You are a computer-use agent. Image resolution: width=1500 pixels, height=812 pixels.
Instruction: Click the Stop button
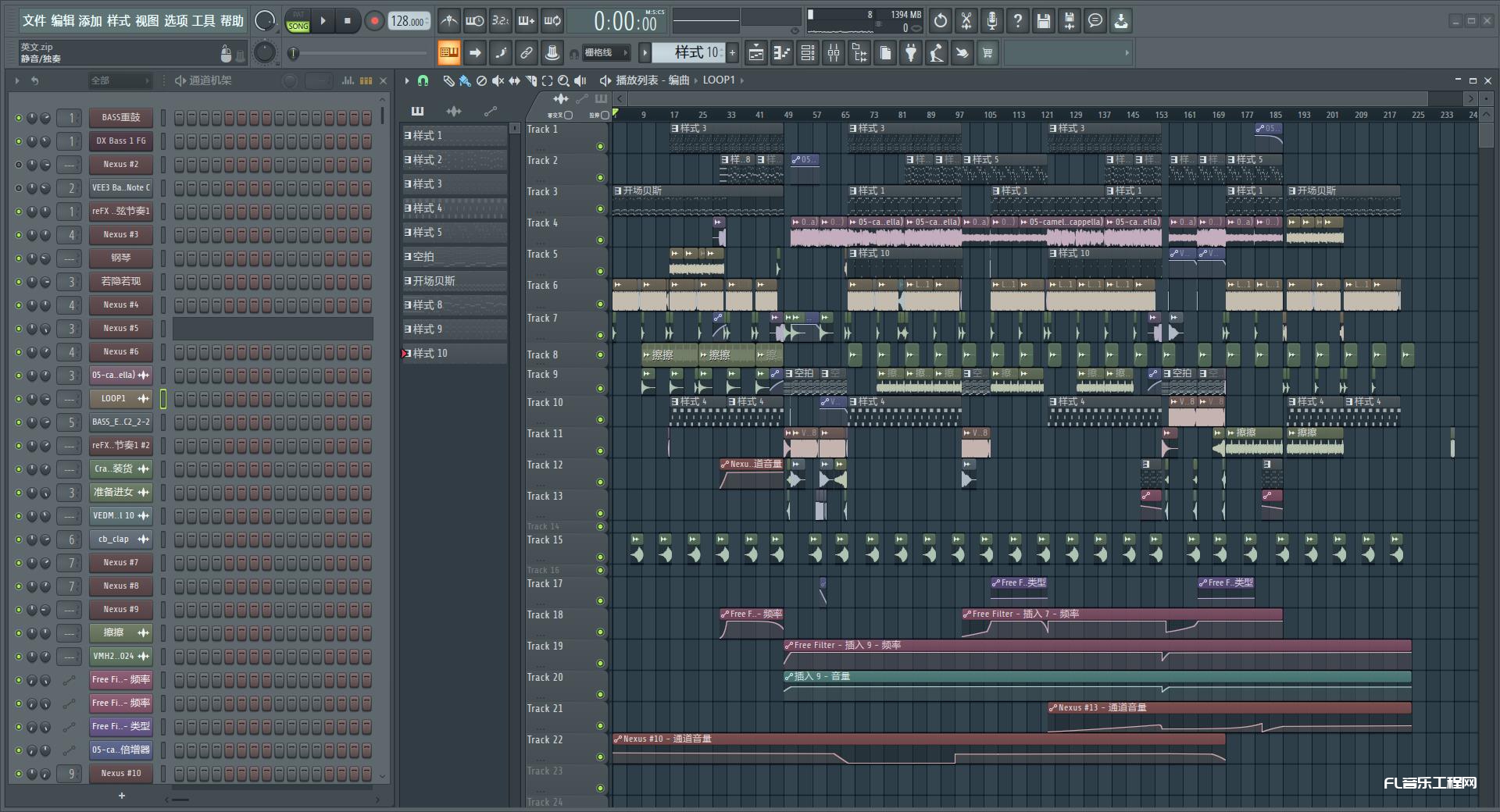(x=348, y=21)
